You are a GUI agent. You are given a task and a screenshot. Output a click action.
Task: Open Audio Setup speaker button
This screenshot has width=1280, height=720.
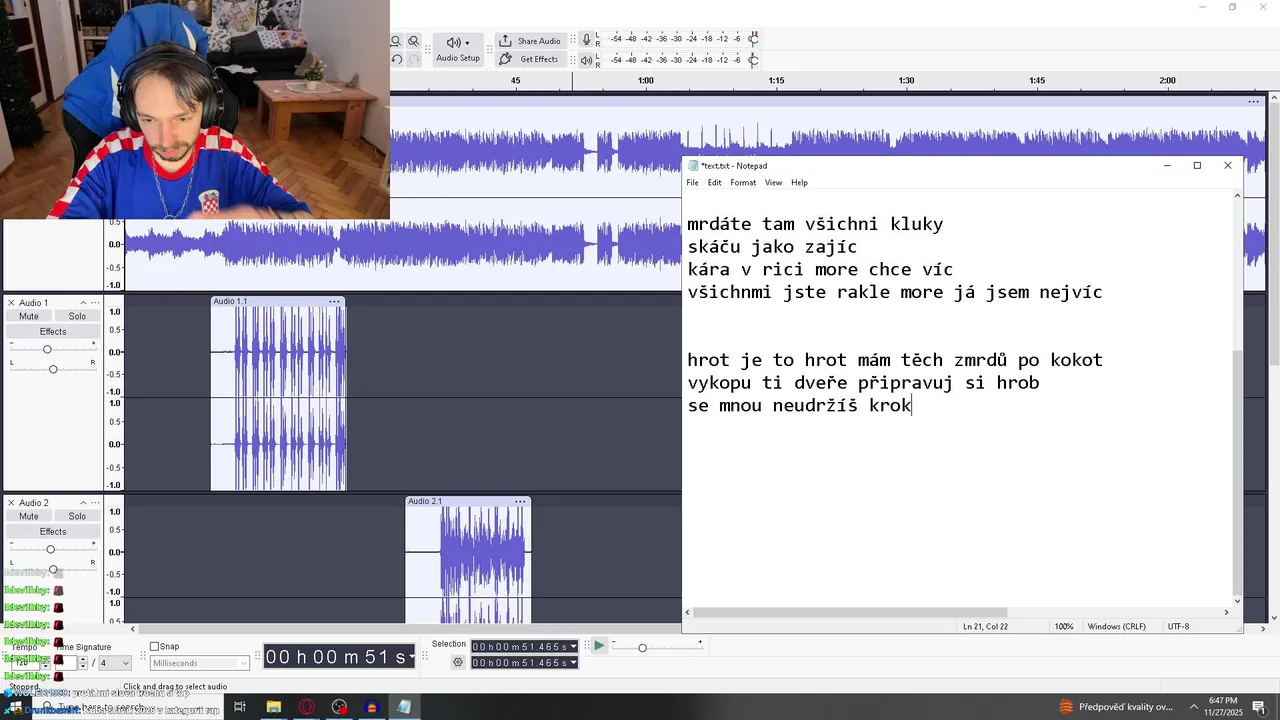pos(458,49)
